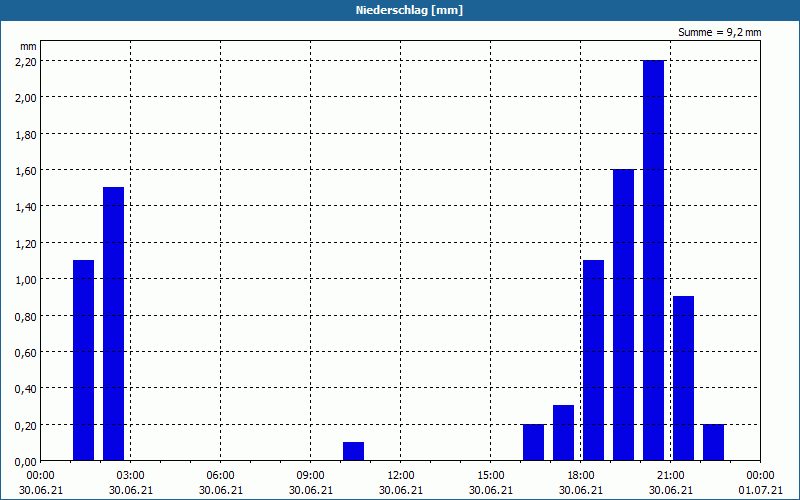Click the 2,20 y-axis label
Viewport: 800px width, 500px height.
click(x=26, y=61)
